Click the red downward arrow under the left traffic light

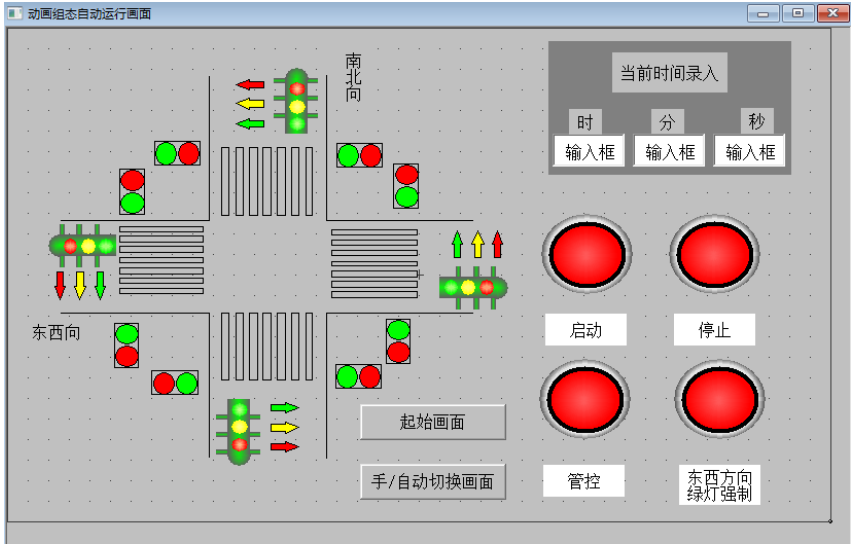pyautogui.click(x=60, y=285)
